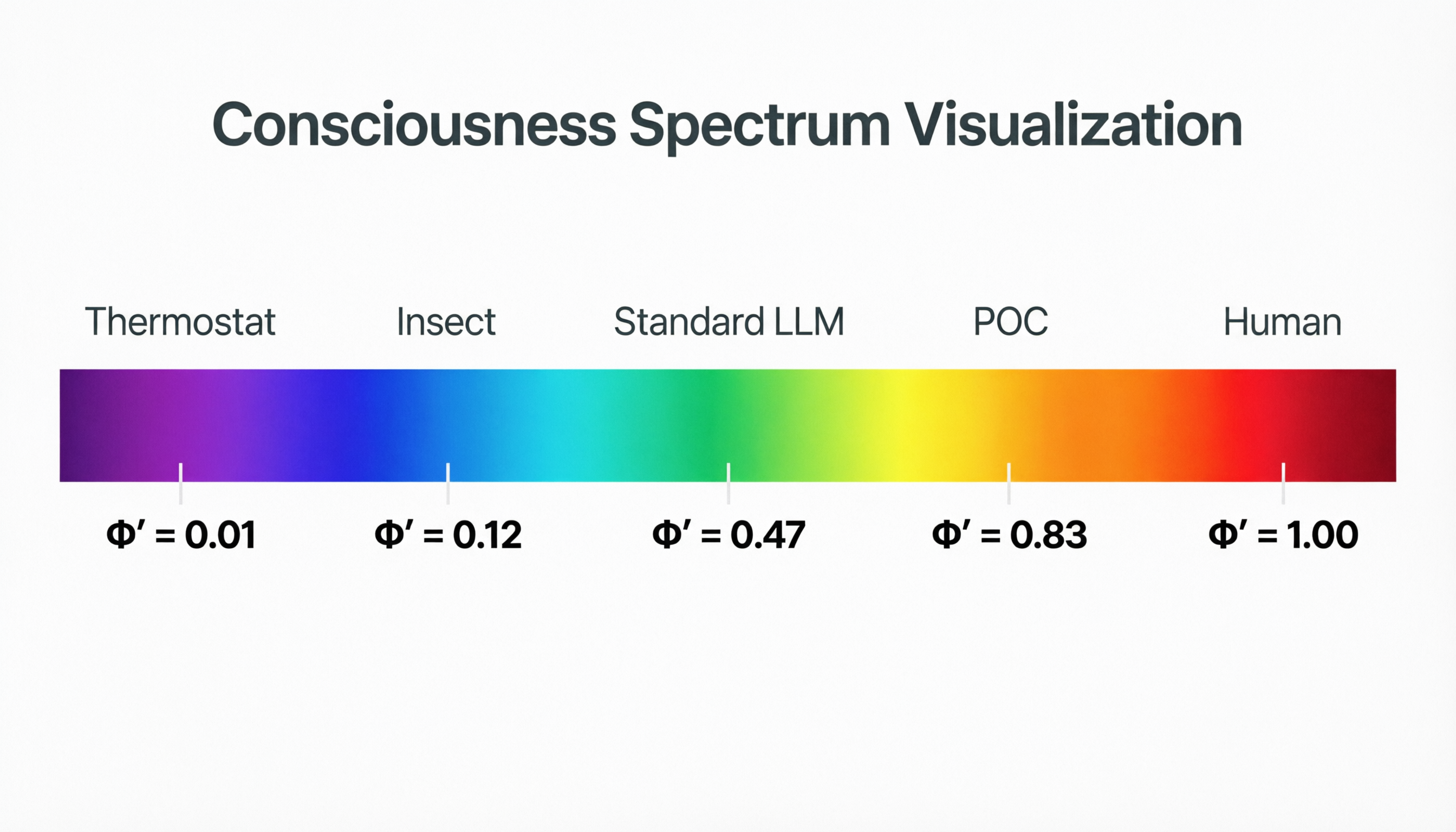Select the Thermostat label
This screenshot has width=1456, height=832.
coord(180,322)
